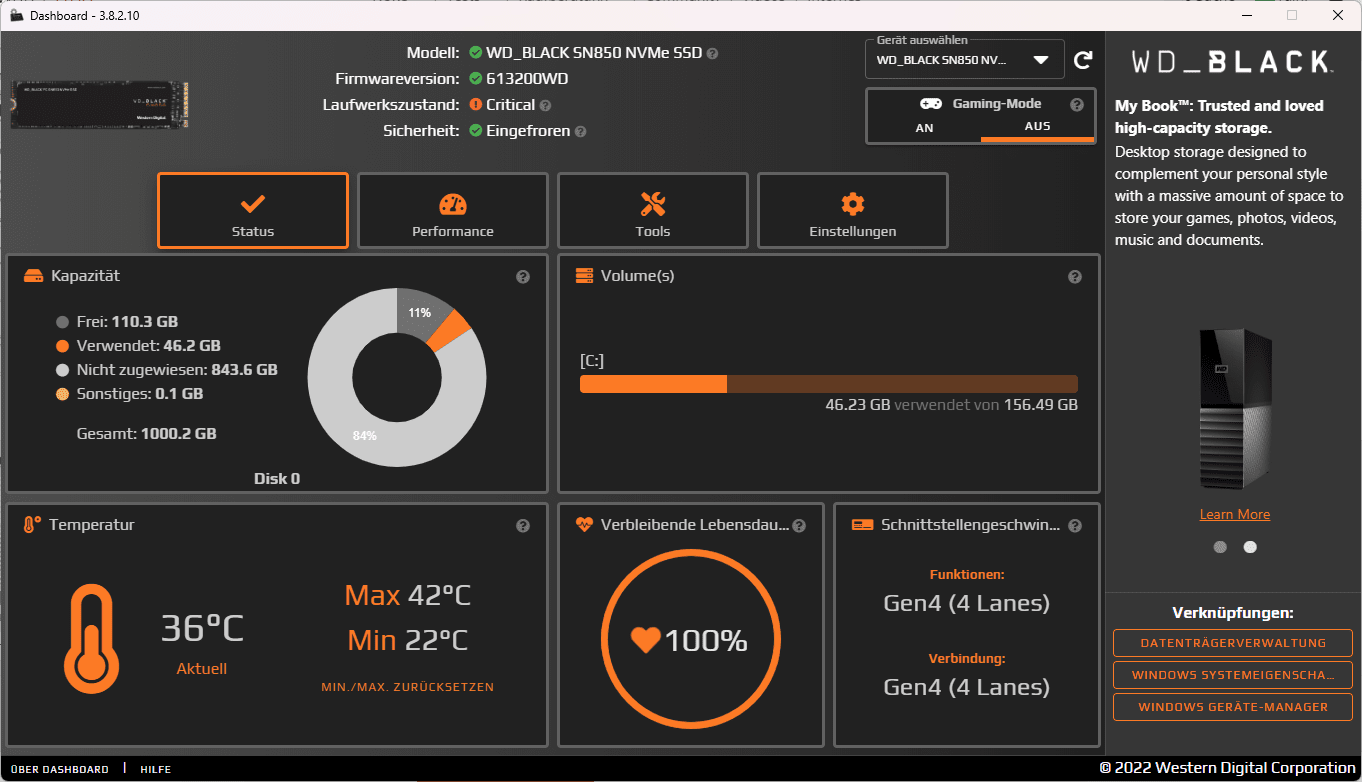Click green check icon beside Firmwareversion
1362x782 pixels.
point(476,79)
